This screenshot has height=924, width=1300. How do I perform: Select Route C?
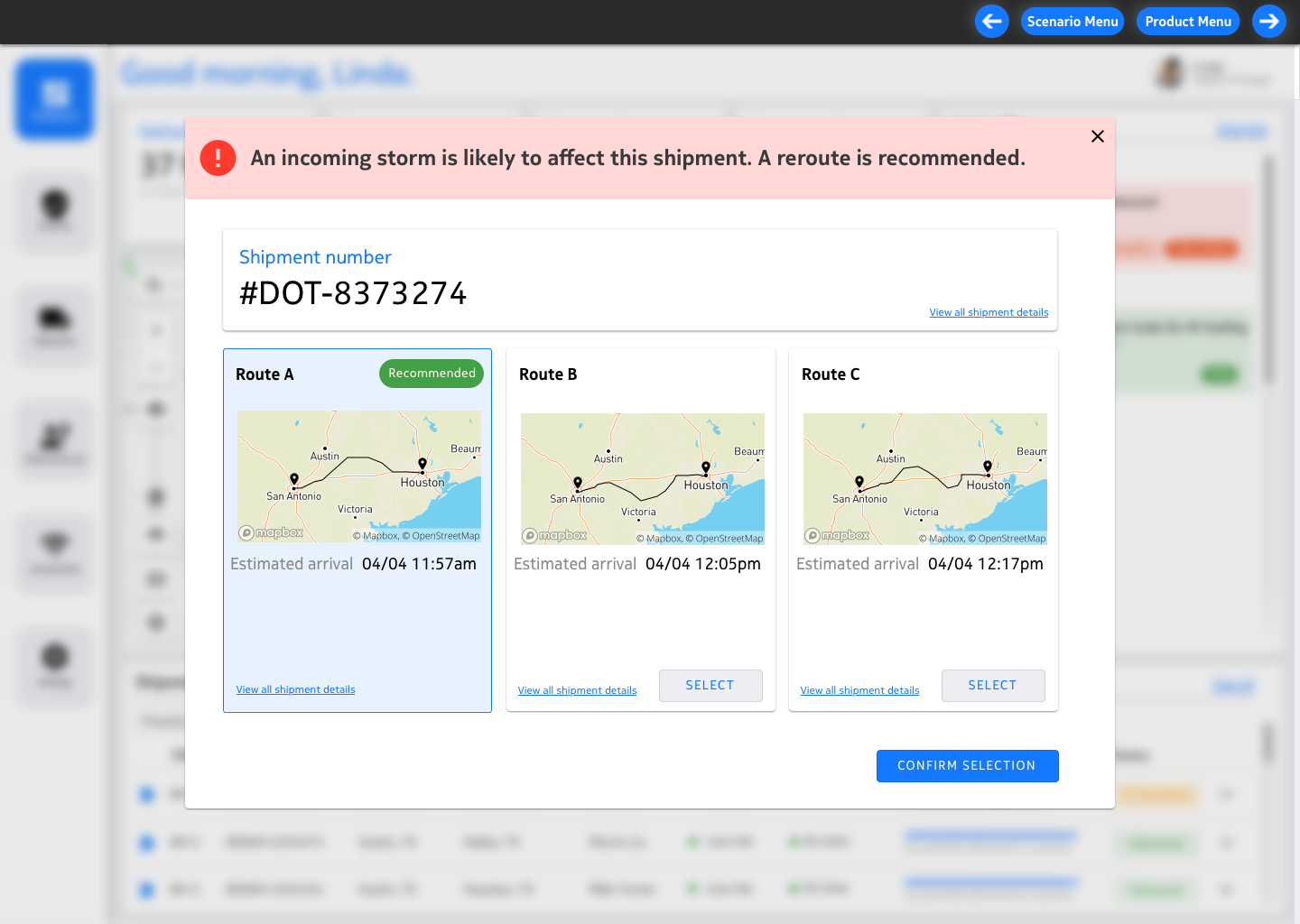pyautogui.click(x=993, y=686)
